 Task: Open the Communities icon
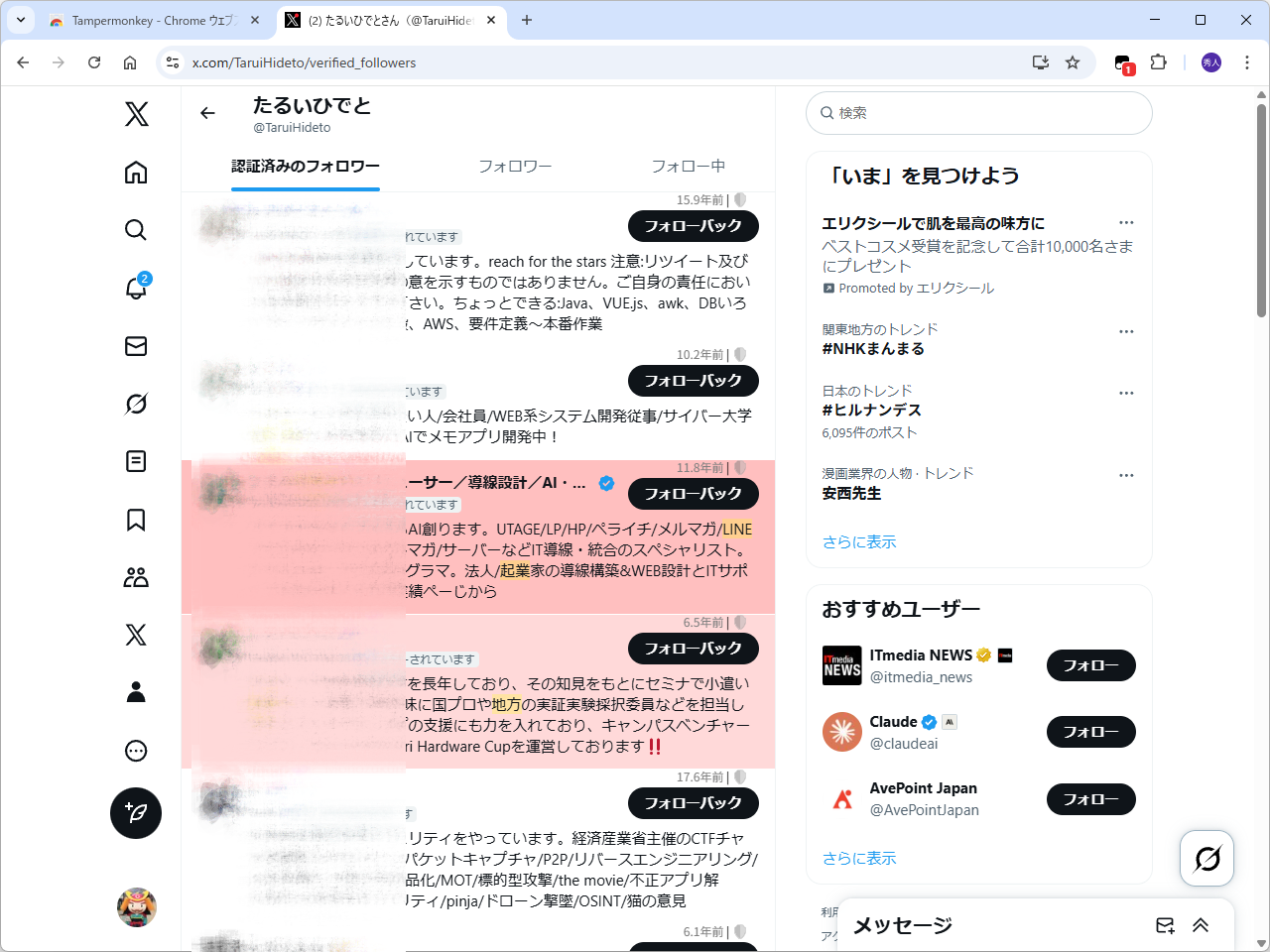(135, 577)
